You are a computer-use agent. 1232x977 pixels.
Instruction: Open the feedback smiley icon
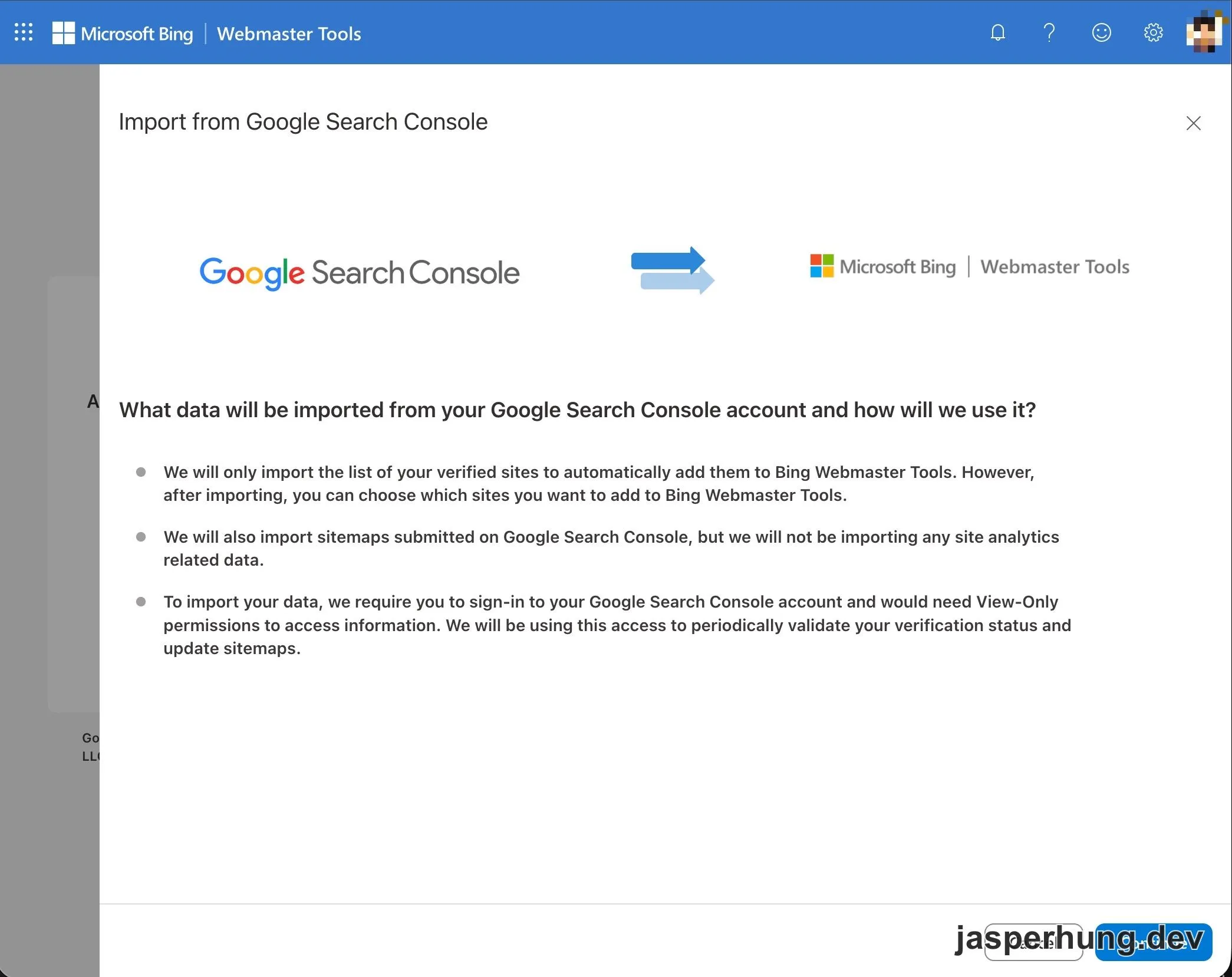coord(1101,32)
